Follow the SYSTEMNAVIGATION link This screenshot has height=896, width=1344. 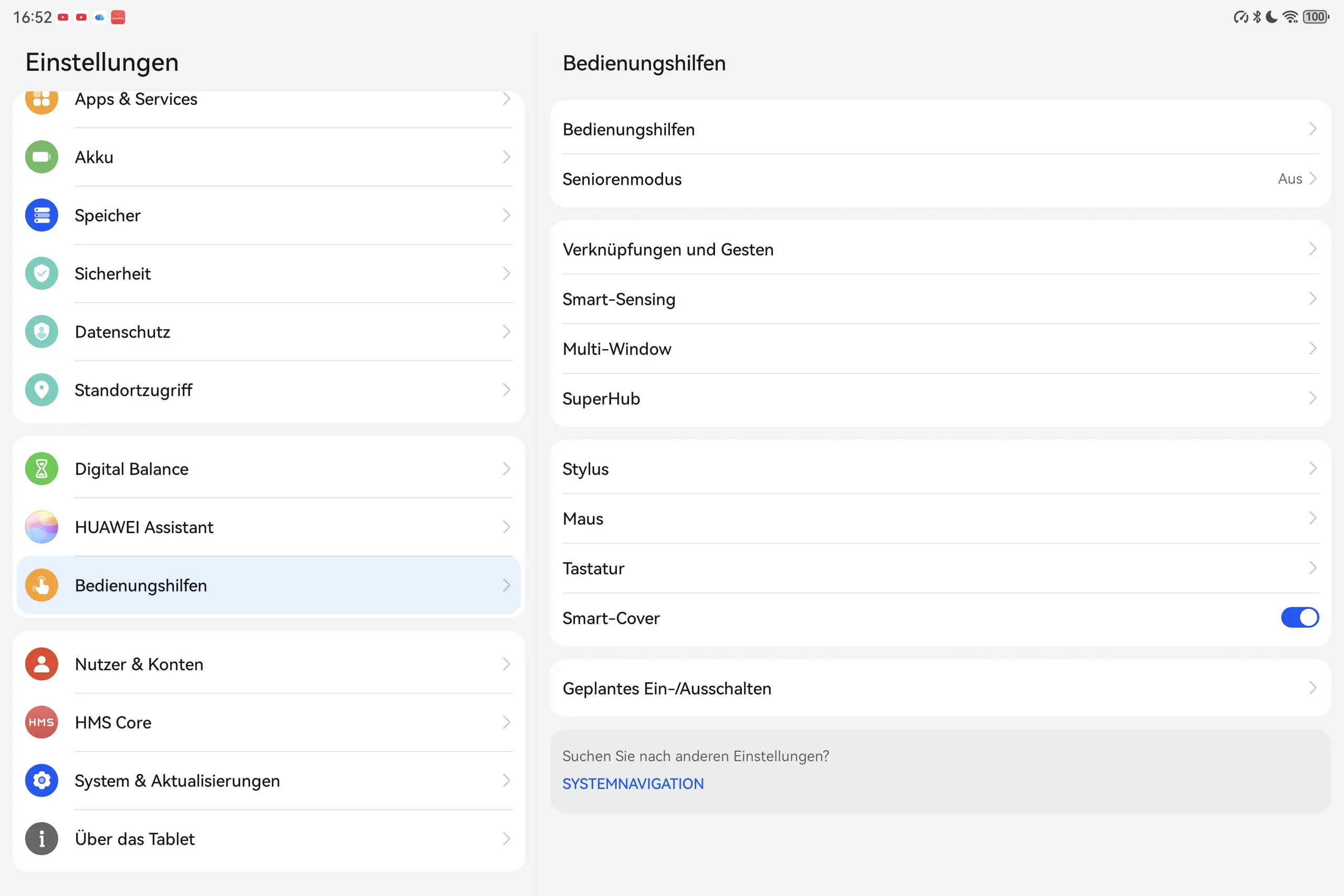pos(633,784)
